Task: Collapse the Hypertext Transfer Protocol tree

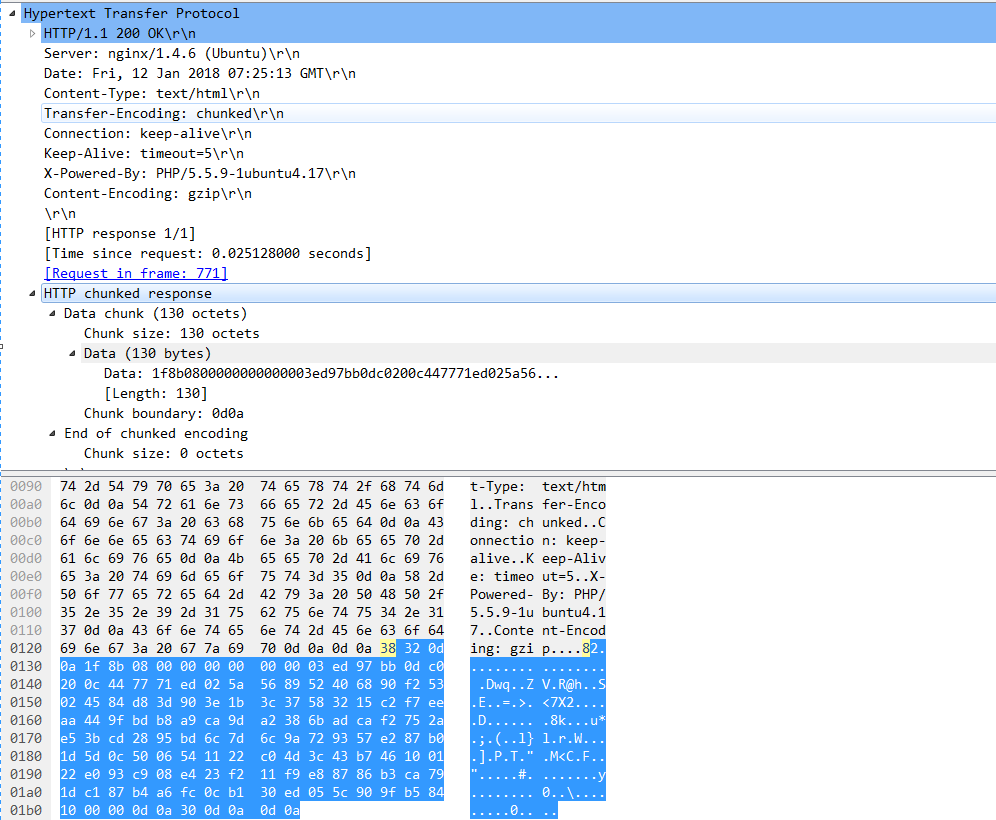Action: tap(11, 13)
